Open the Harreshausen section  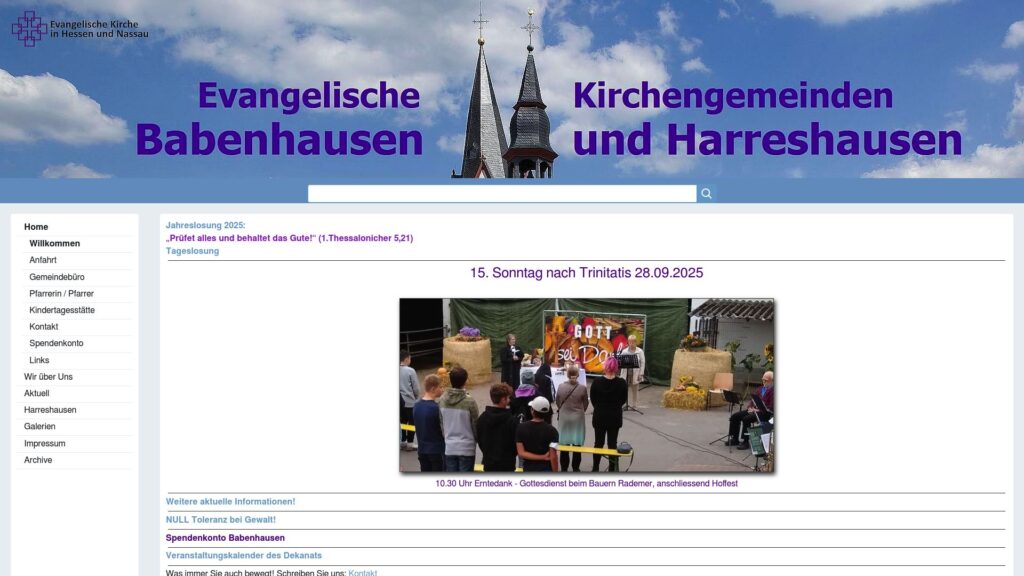pos(52,409)
